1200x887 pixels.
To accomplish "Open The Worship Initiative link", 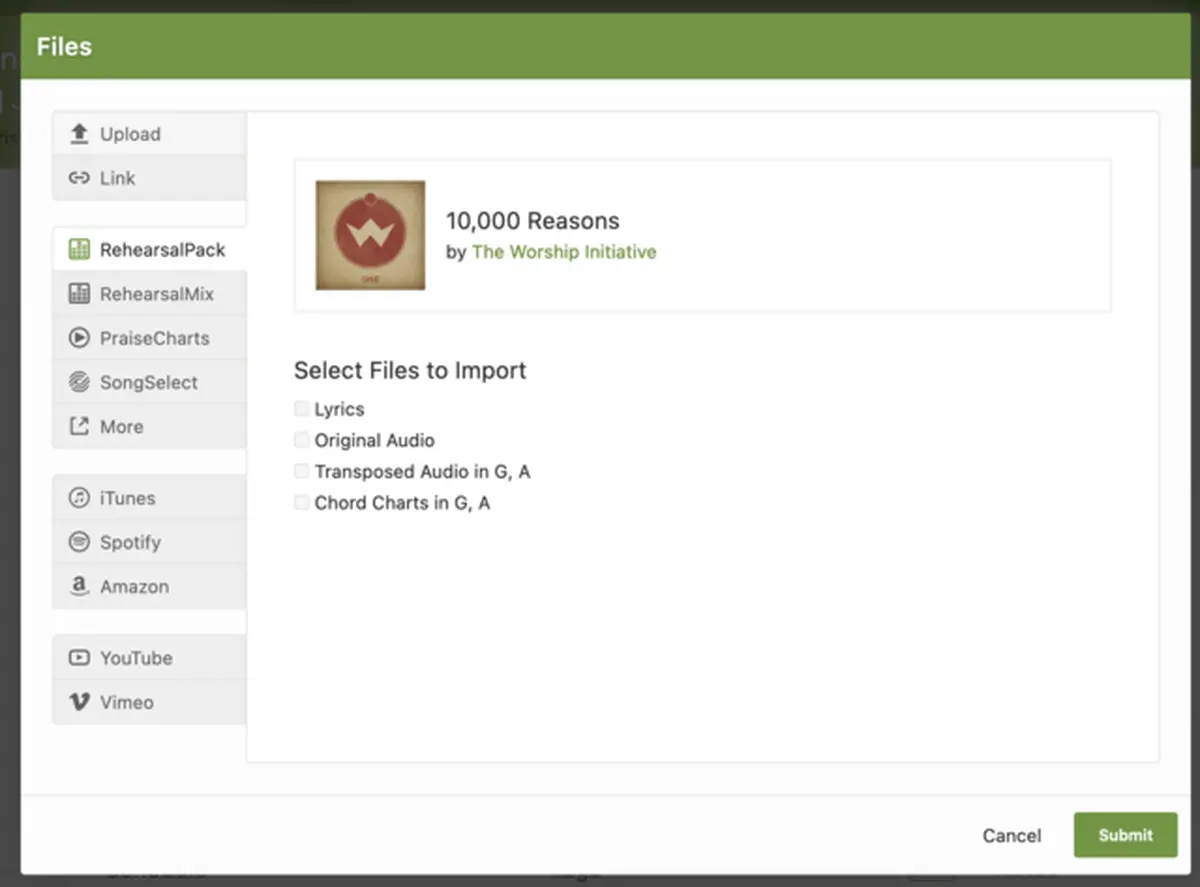I will [x=564, y=252].
